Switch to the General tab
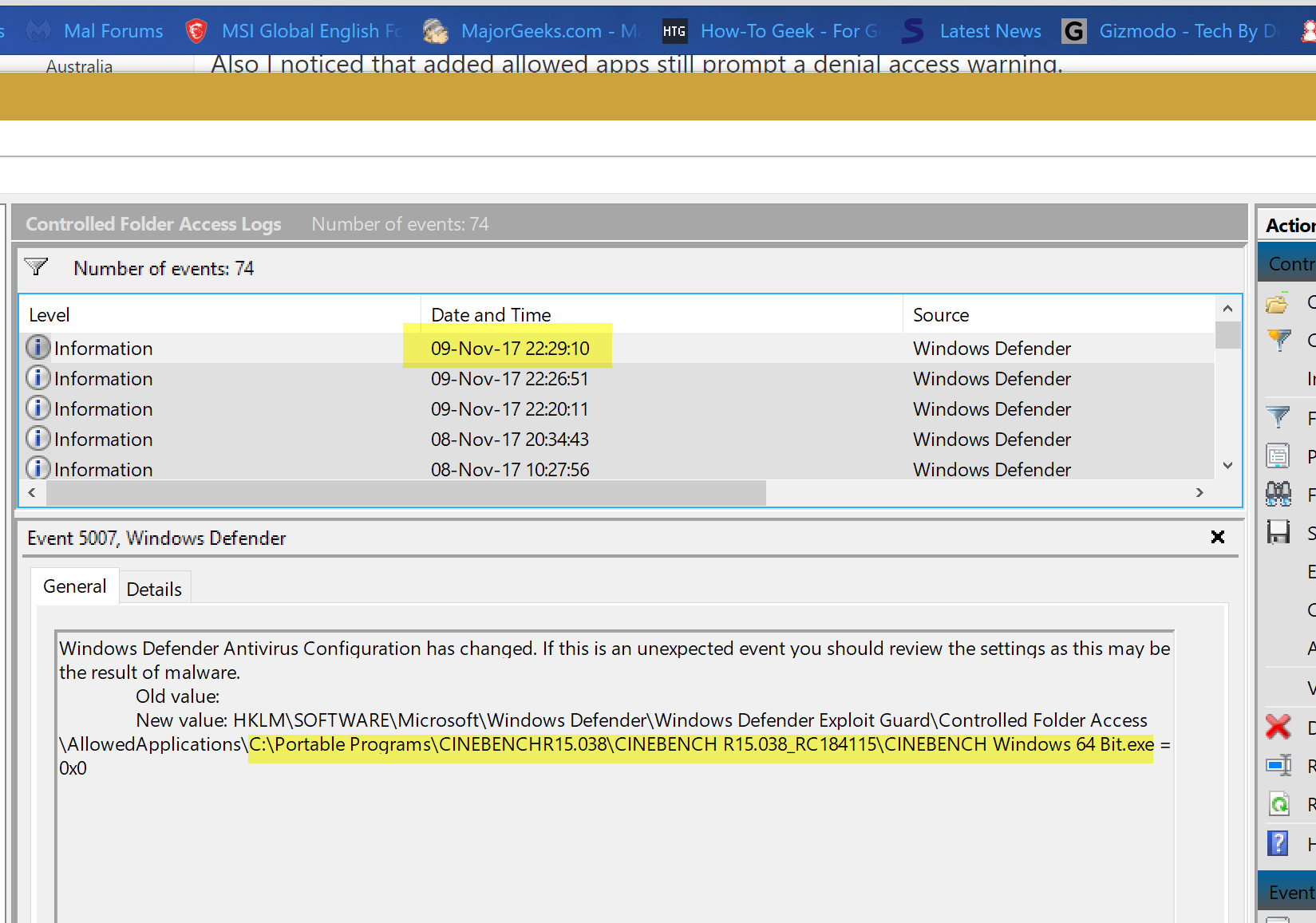The image size is (1316, 923). [x=74, y=586]
